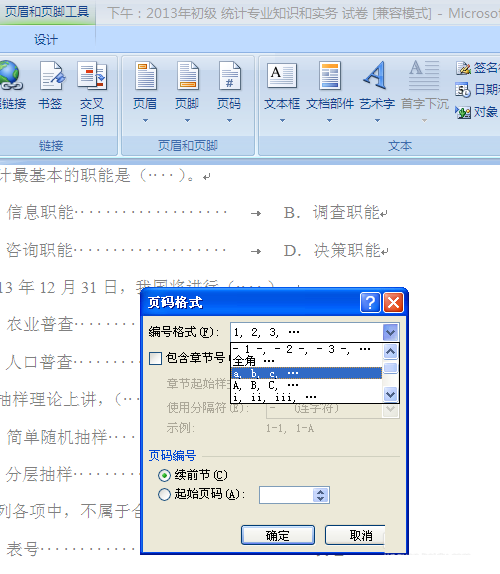Click the text 'B. 调查职能' in the document
The height and width of the screenshot is (574, 500).
[331, 212]
